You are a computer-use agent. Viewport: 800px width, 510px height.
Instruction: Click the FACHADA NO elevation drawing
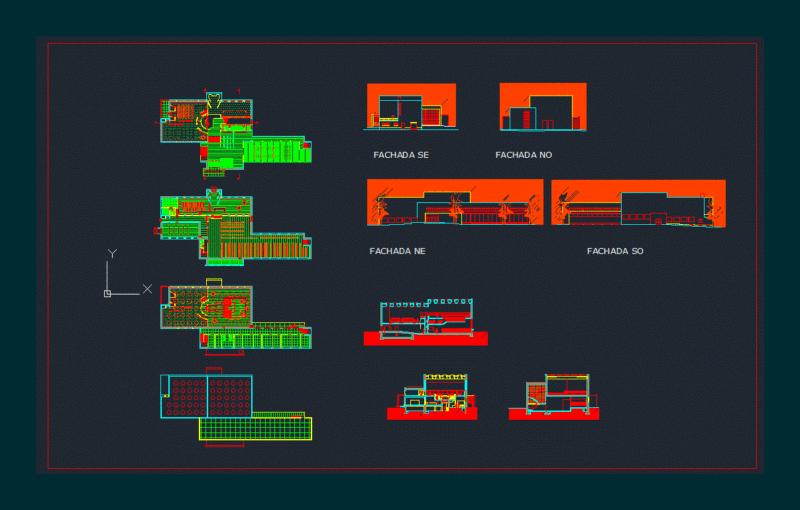point(543,107)
